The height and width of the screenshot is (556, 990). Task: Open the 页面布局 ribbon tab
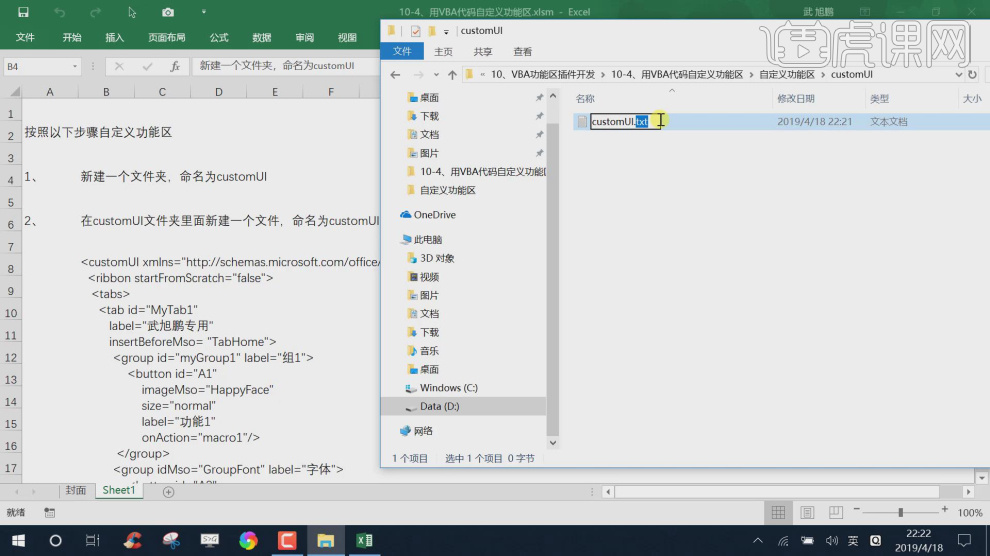click(167, 37)
